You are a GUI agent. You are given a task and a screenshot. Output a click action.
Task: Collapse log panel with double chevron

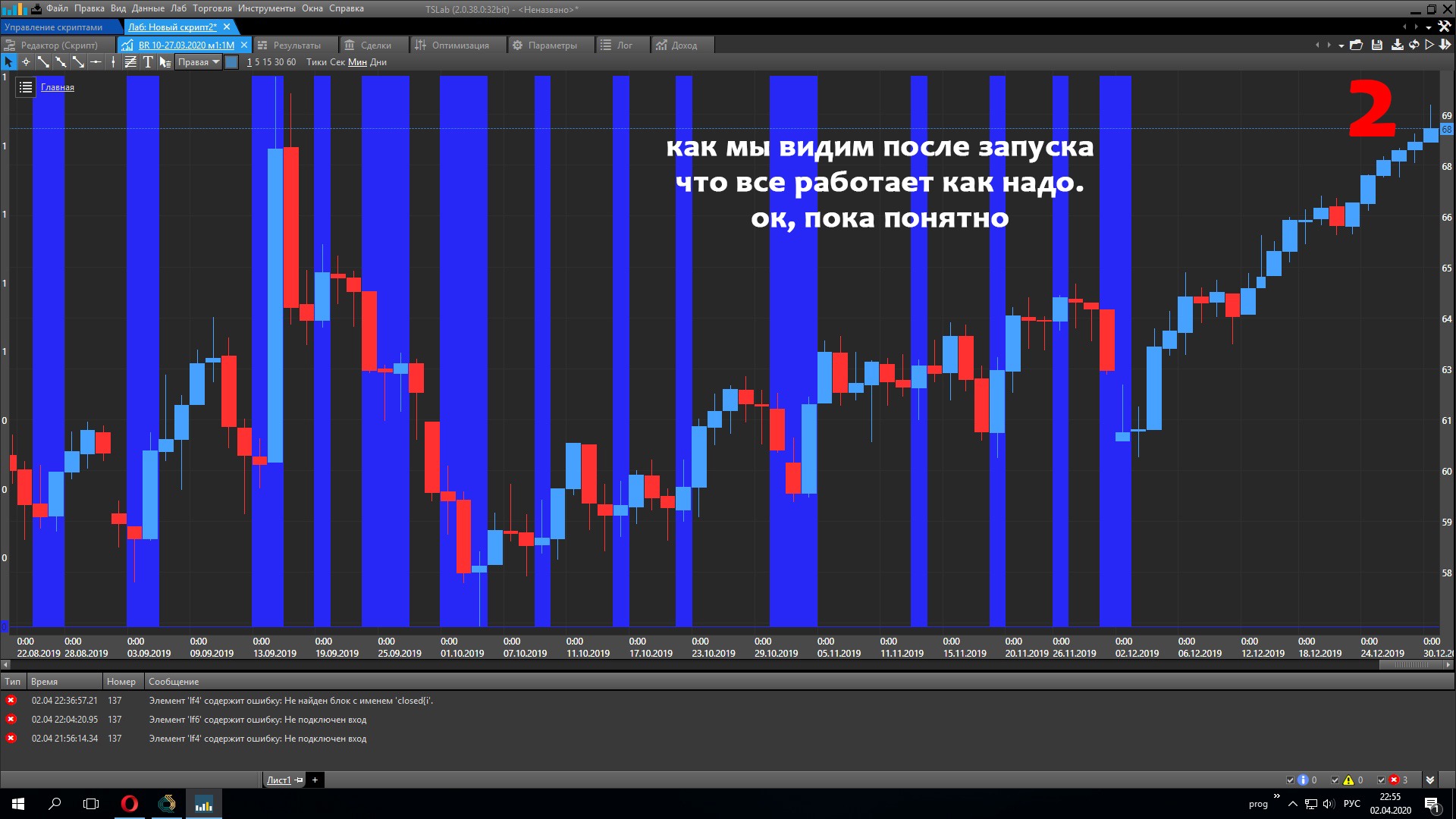pyautogui.click(x=1430, y=780)
